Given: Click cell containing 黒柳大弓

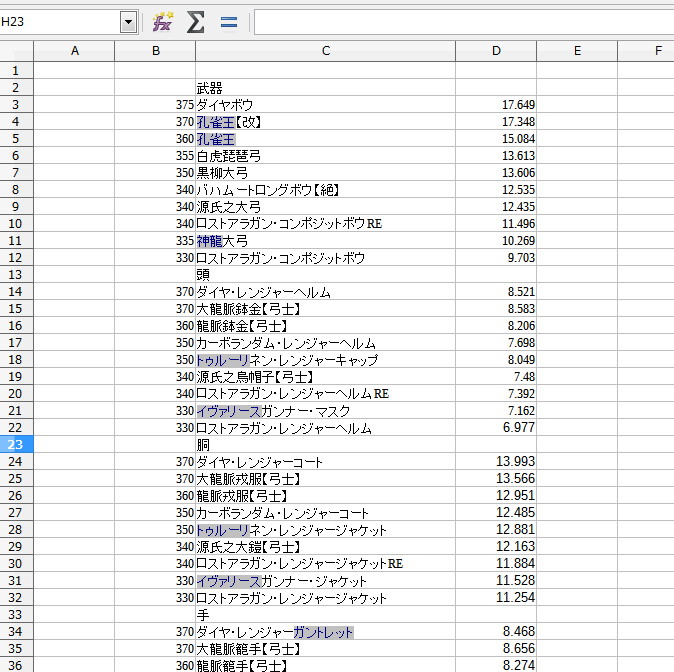Looking at the screenshot, I should point(325,172).
